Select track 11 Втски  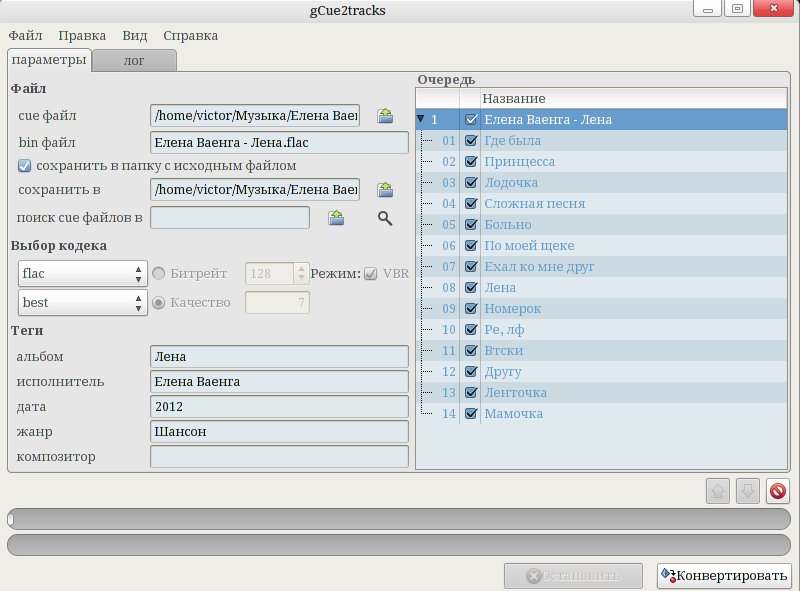602,351
